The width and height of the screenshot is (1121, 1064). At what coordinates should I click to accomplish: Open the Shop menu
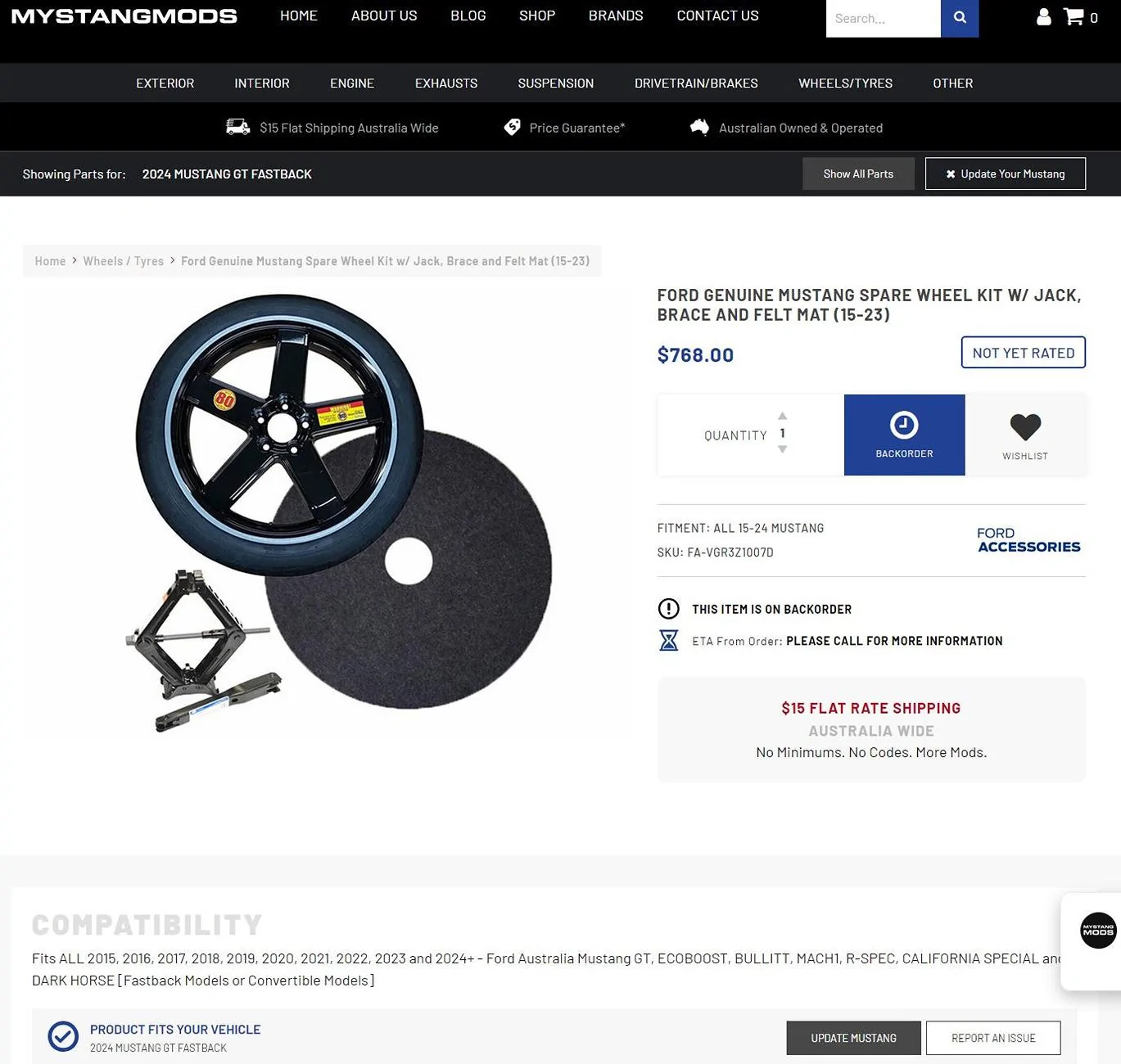click(537, 16)
